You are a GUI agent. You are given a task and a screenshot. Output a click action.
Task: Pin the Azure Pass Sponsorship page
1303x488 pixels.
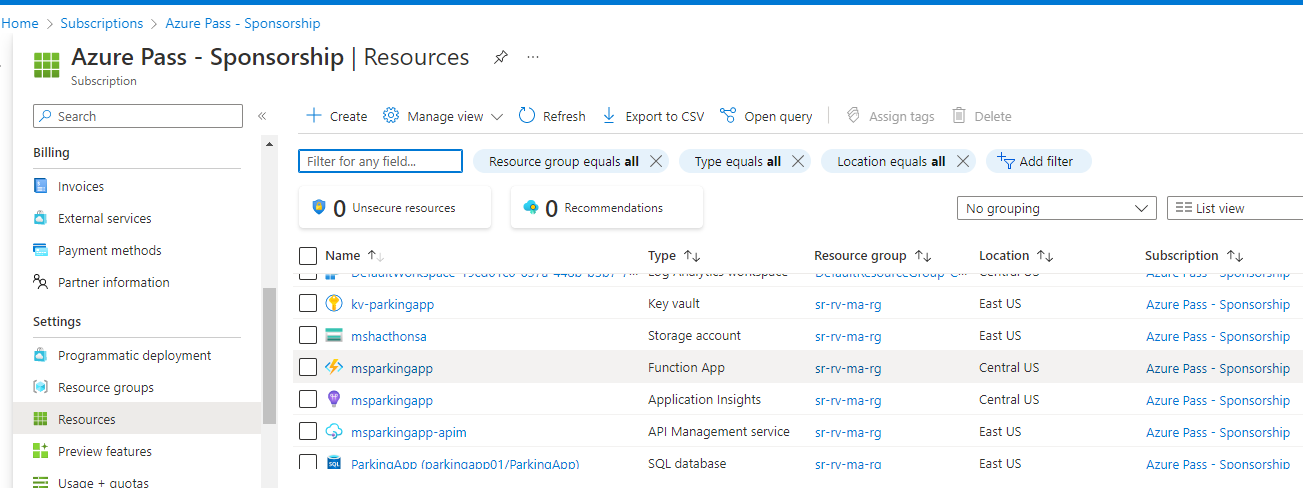(500, 58)
